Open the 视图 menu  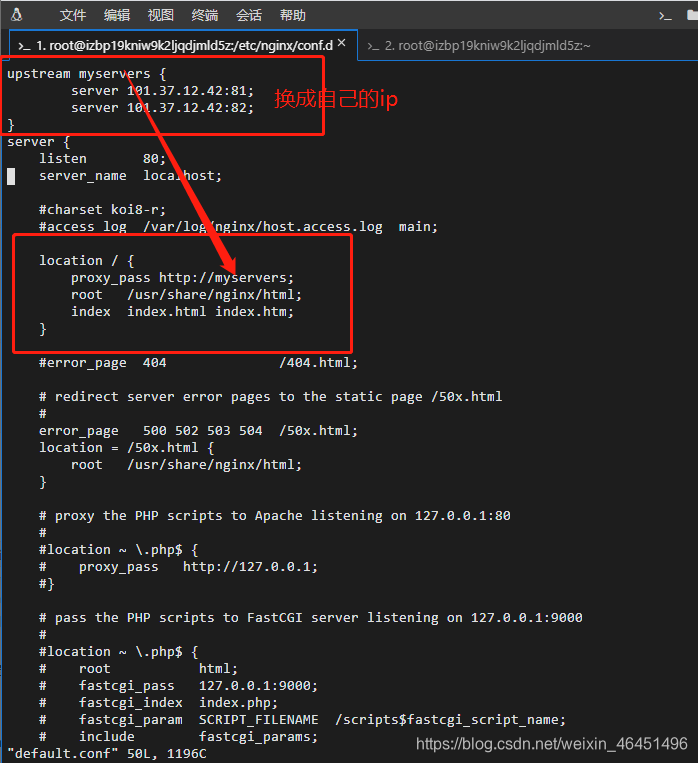[x=161, y=15]
